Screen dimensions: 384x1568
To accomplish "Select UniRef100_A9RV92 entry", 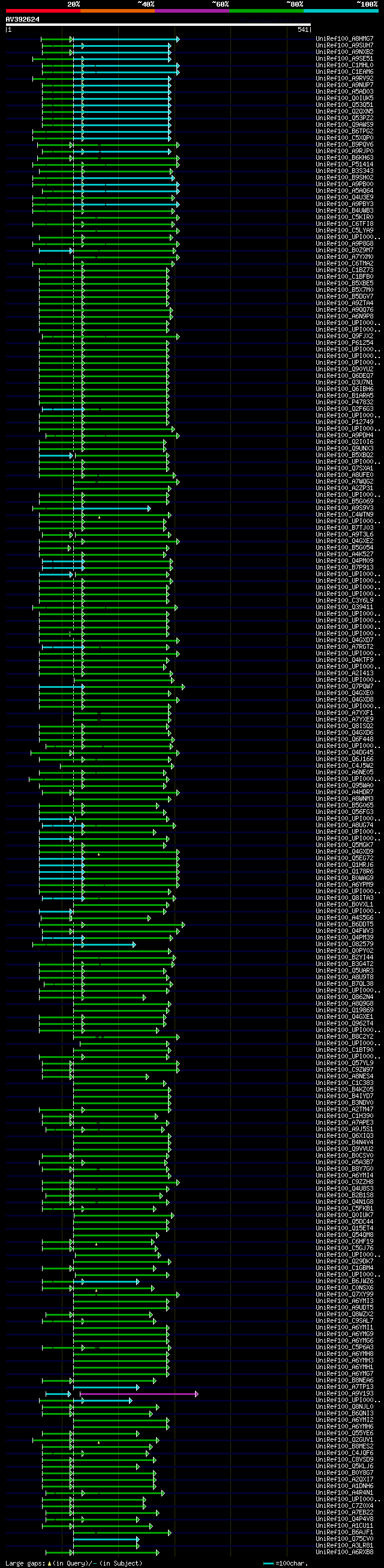I will 344,79.
